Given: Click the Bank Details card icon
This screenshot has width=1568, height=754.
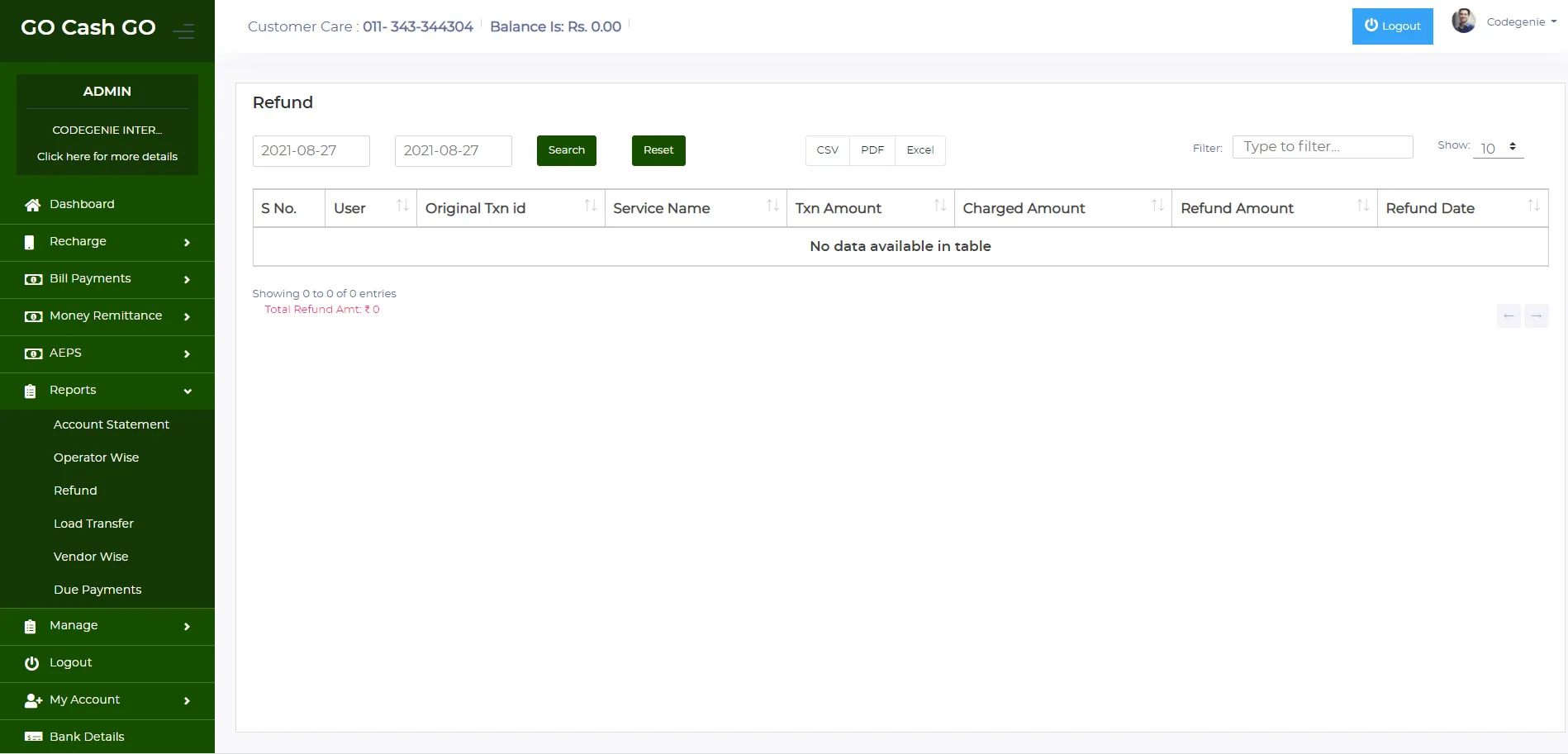Looking at the screenshot, I should point(33,737).
